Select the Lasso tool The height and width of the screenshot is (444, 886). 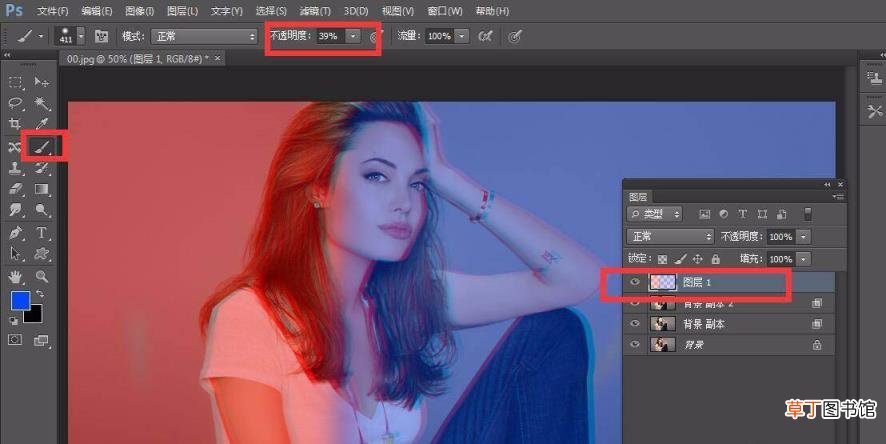[x=15, y=103]
